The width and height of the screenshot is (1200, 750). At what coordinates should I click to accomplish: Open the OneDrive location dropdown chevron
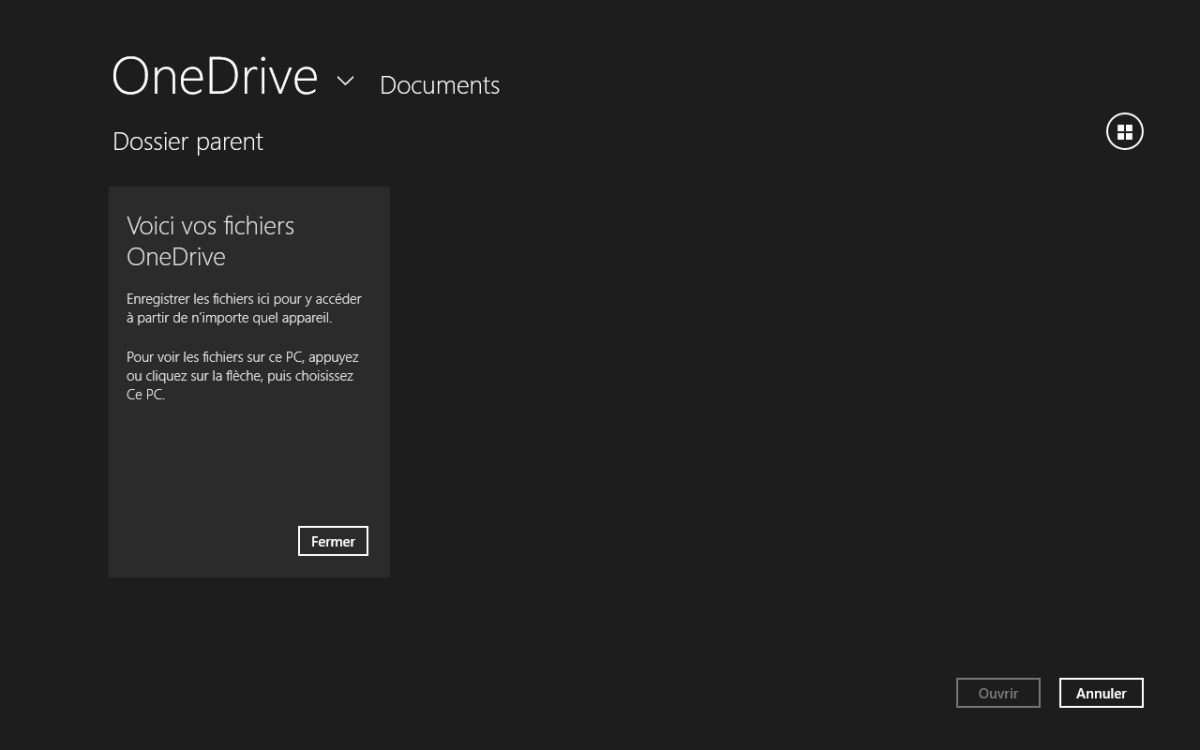pos(345,82)
